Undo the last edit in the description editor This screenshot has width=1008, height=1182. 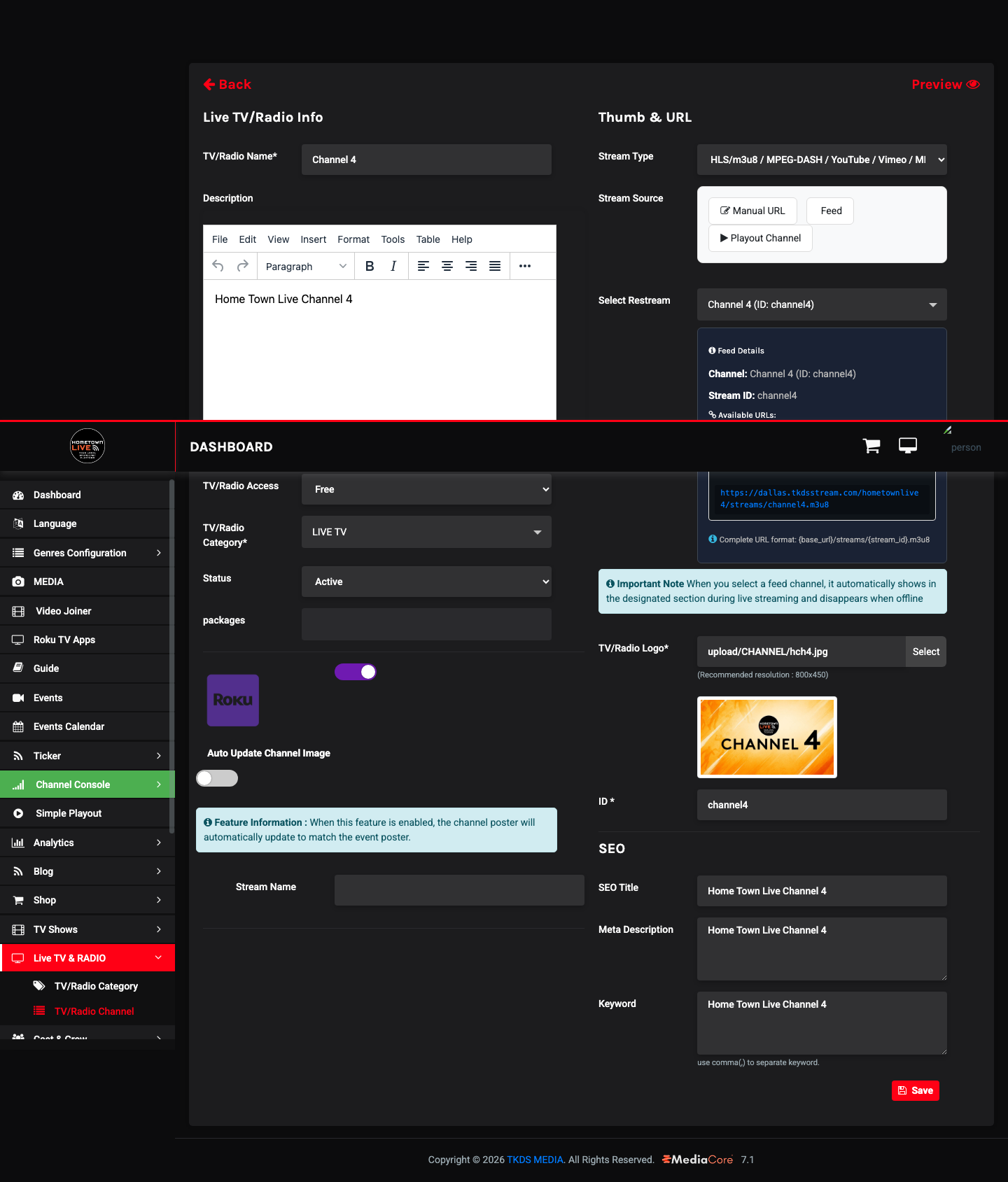tap(218, 266)
